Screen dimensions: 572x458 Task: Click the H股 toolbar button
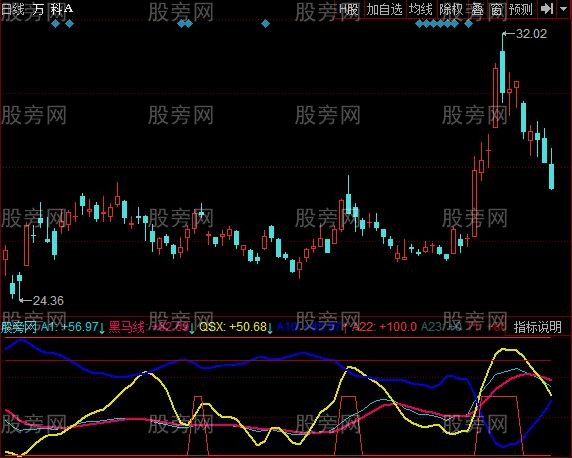[x=349, y=9]
